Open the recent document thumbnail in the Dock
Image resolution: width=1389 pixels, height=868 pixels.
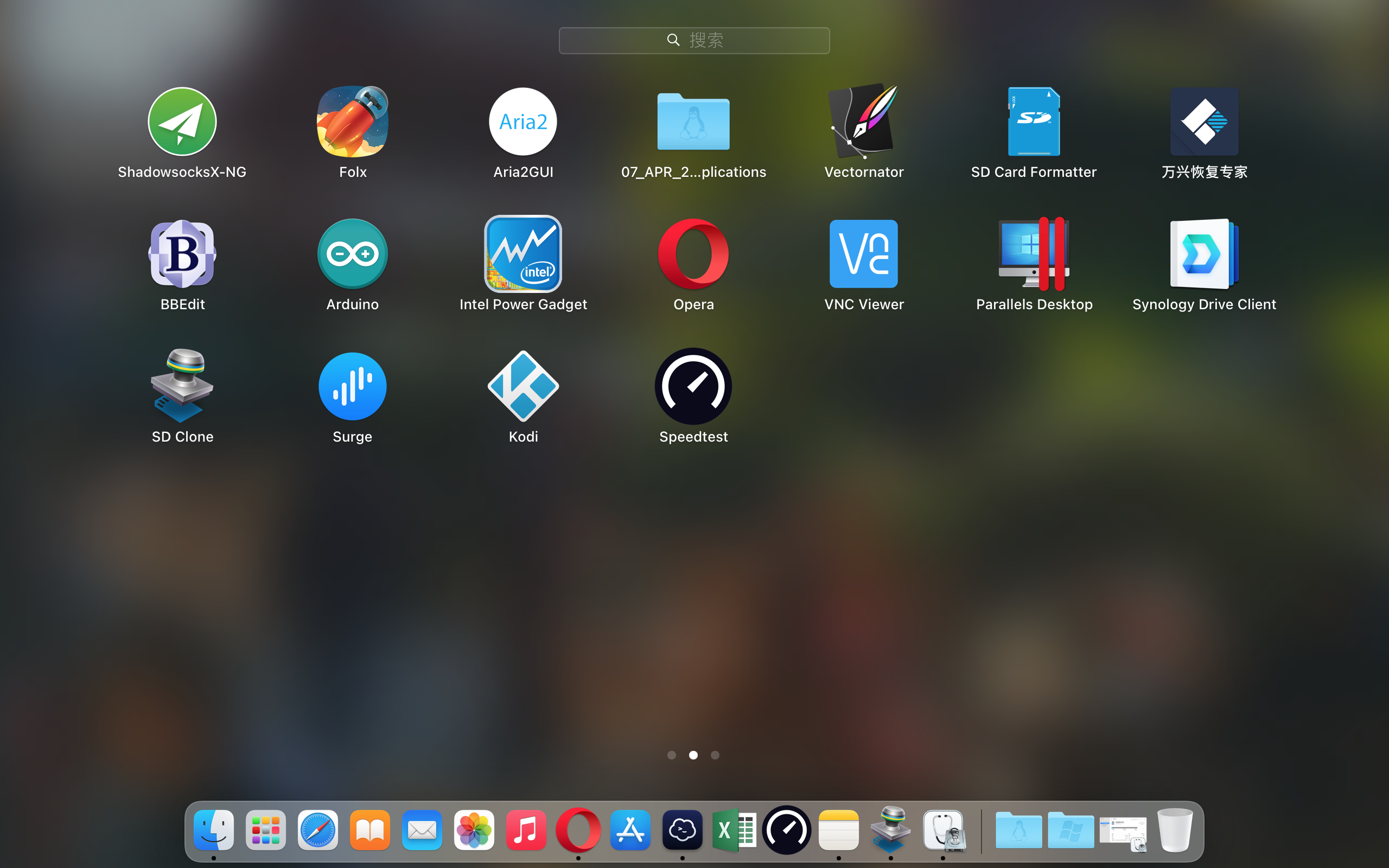[x=1123, y=834]
